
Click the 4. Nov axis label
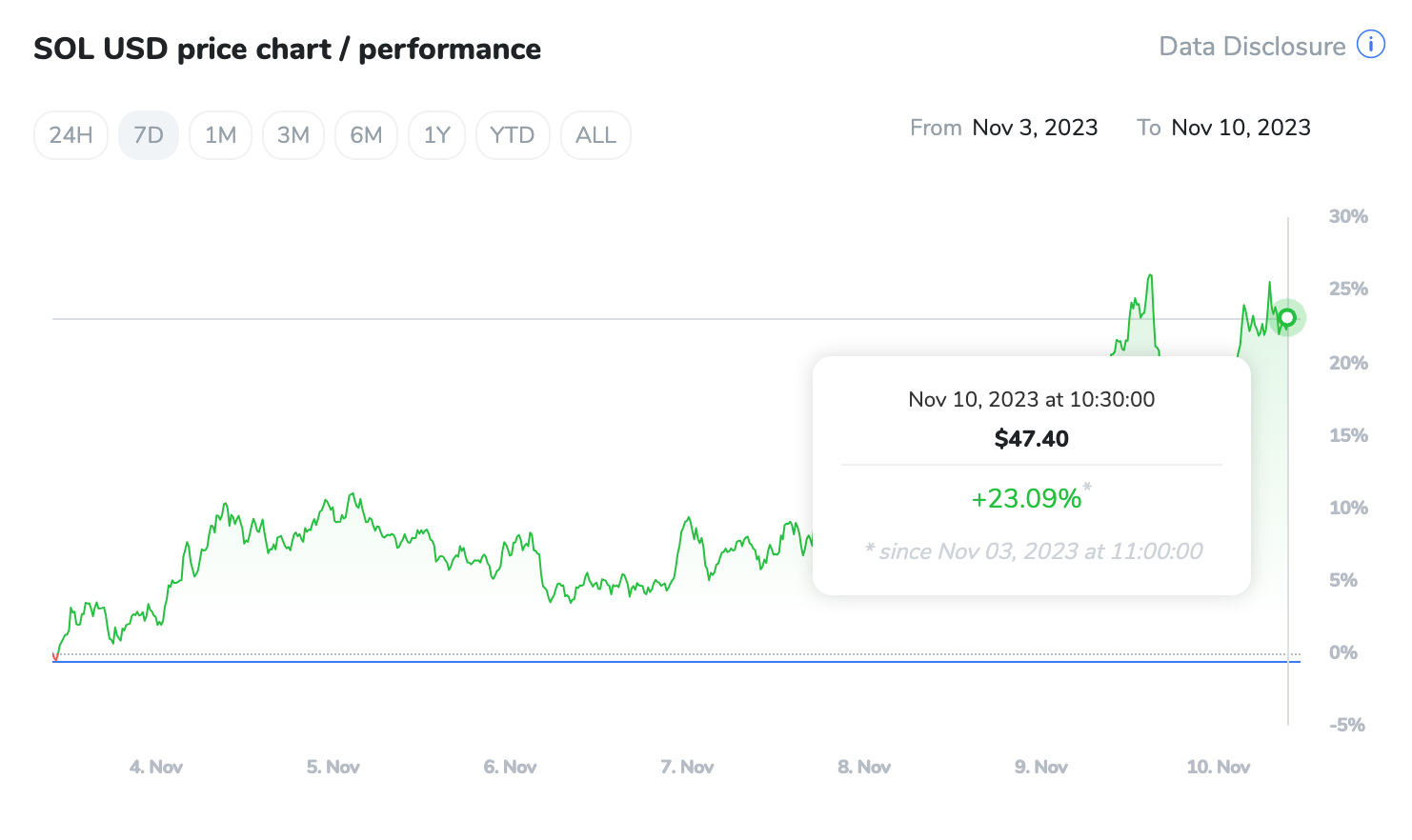(x=156, y=767)
